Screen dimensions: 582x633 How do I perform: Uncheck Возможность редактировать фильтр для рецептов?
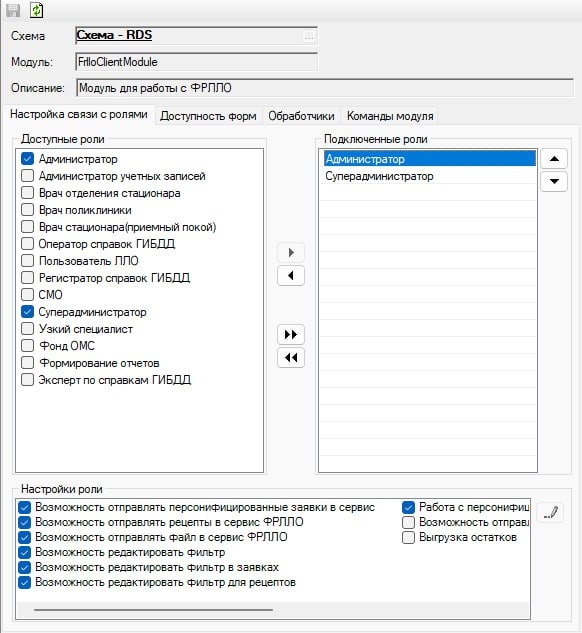(25, 582)
